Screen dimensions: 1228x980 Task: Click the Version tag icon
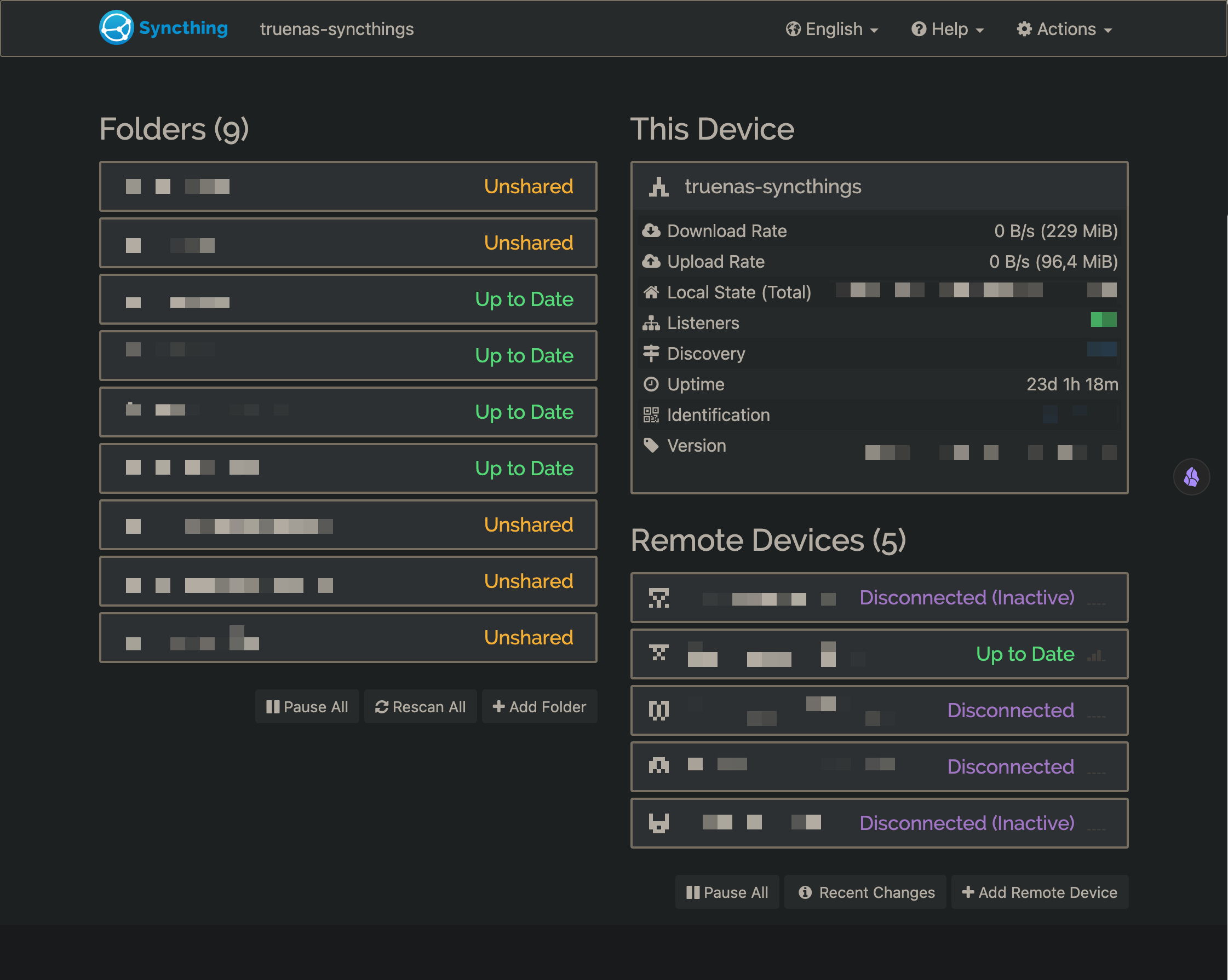[651, 445]
